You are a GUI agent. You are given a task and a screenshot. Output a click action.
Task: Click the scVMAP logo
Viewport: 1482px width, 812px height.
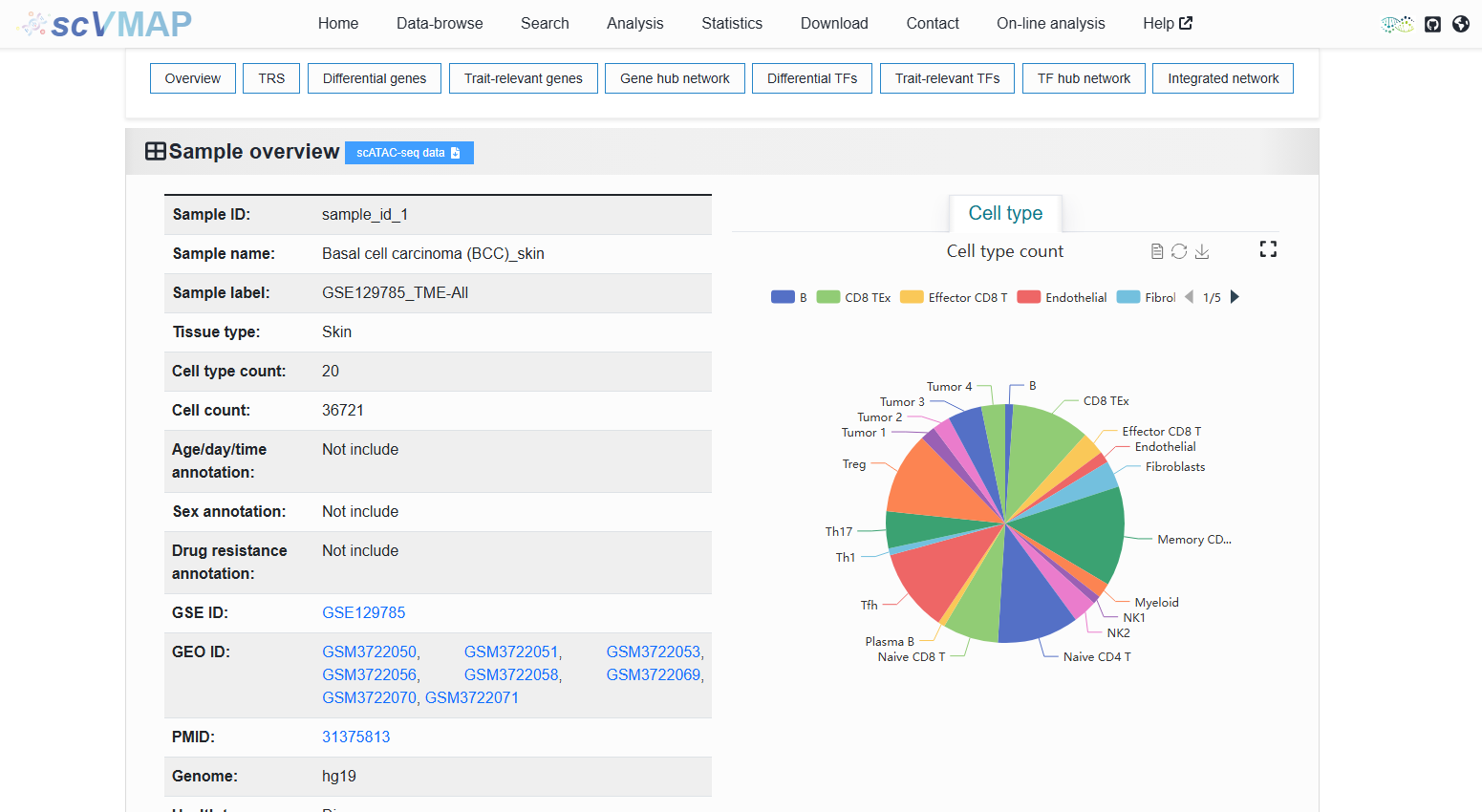click(x=105, y=24)
